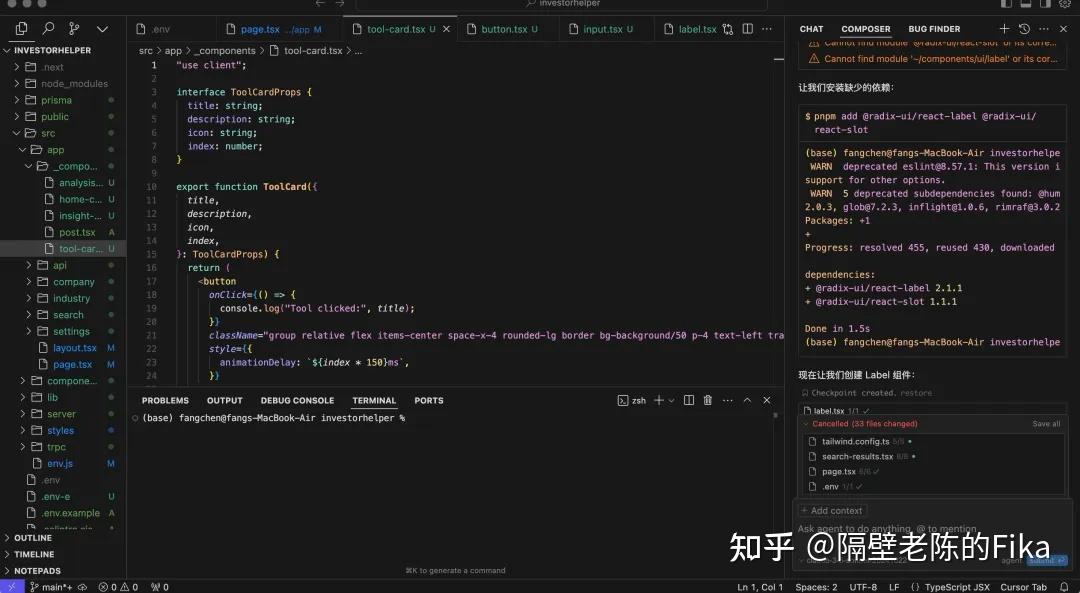
Task: Start a new chat with the plus icon
Action: (1004, 28)
